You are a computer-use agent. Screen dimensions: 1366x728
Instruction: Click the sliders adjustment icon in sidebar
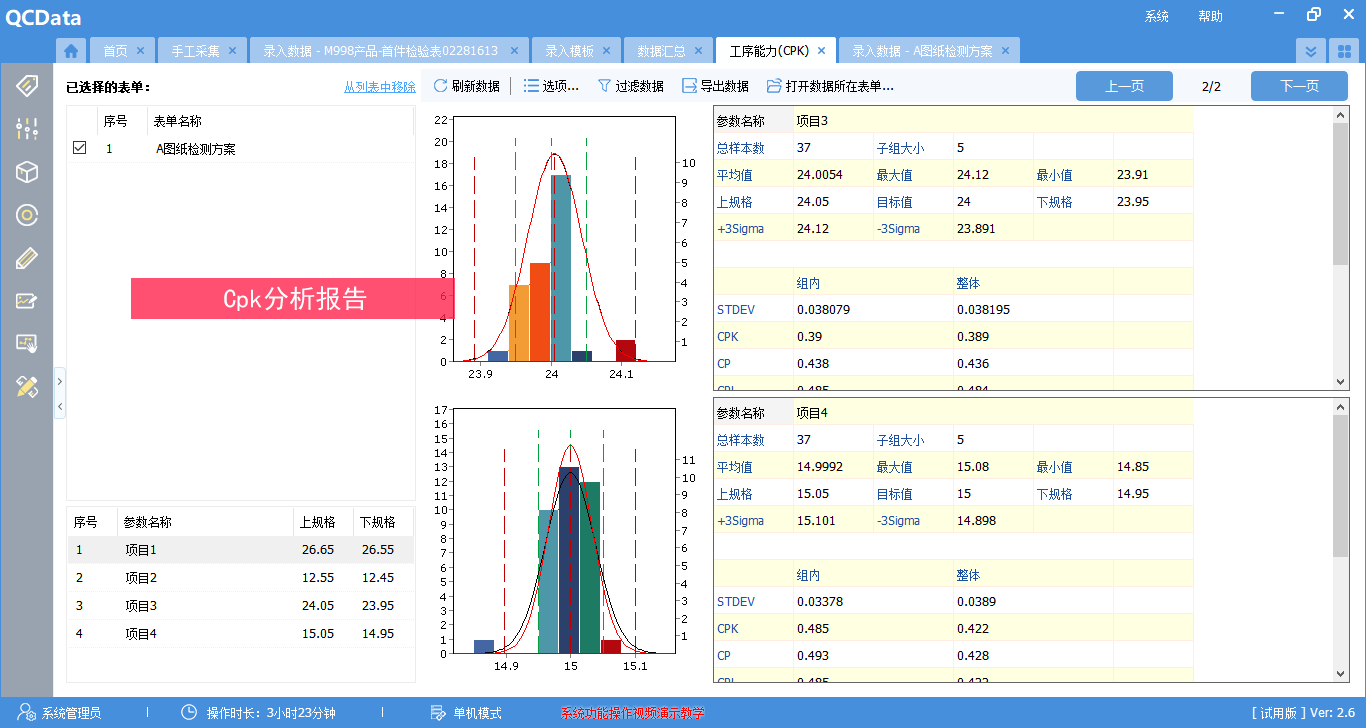tap(26, 128)
